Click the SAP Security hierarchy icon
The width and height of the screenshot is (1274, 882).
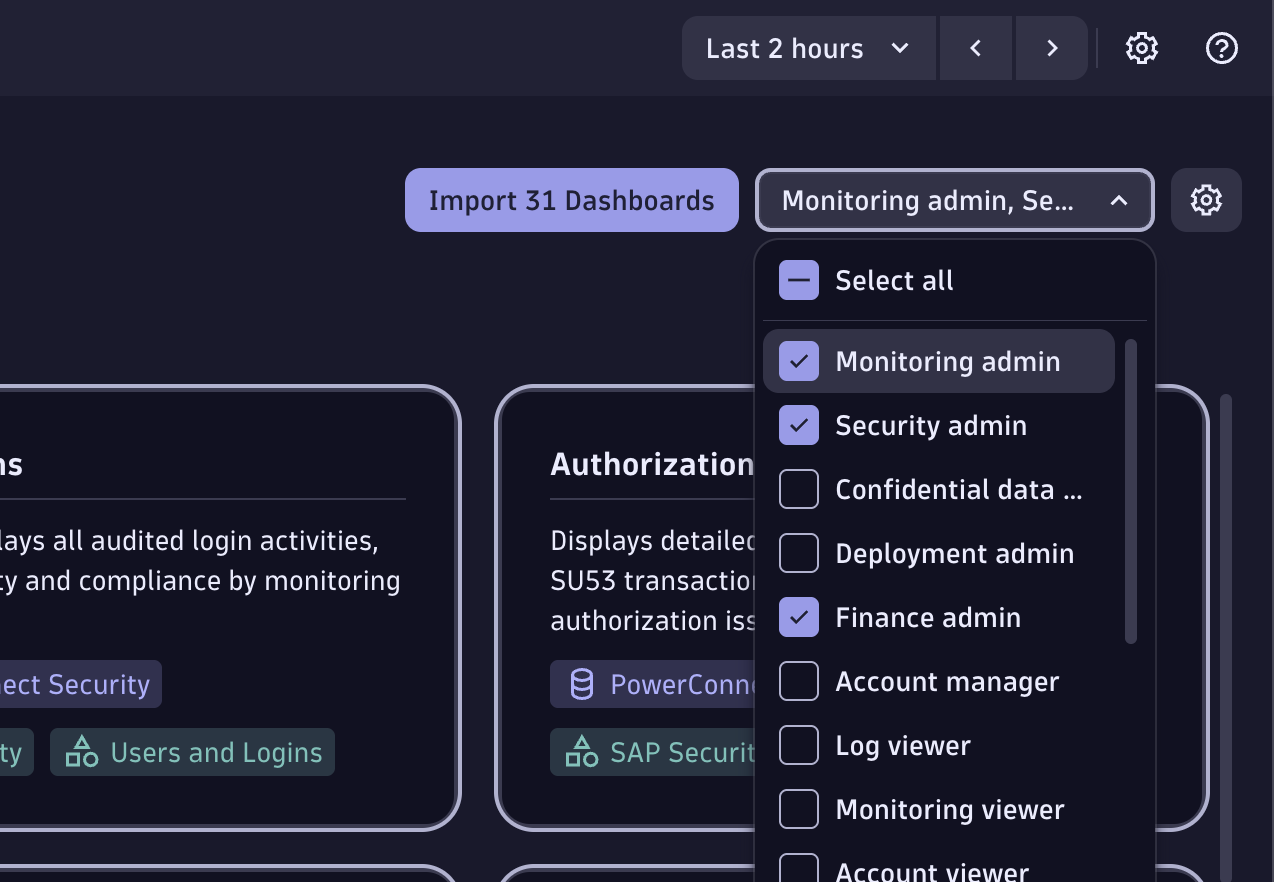pyautogui.click(x=581, y=752)
